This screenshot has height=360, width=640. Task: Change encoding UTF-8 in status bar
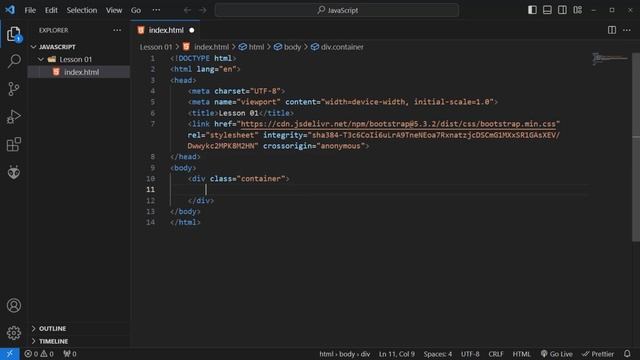coord(470,354)
